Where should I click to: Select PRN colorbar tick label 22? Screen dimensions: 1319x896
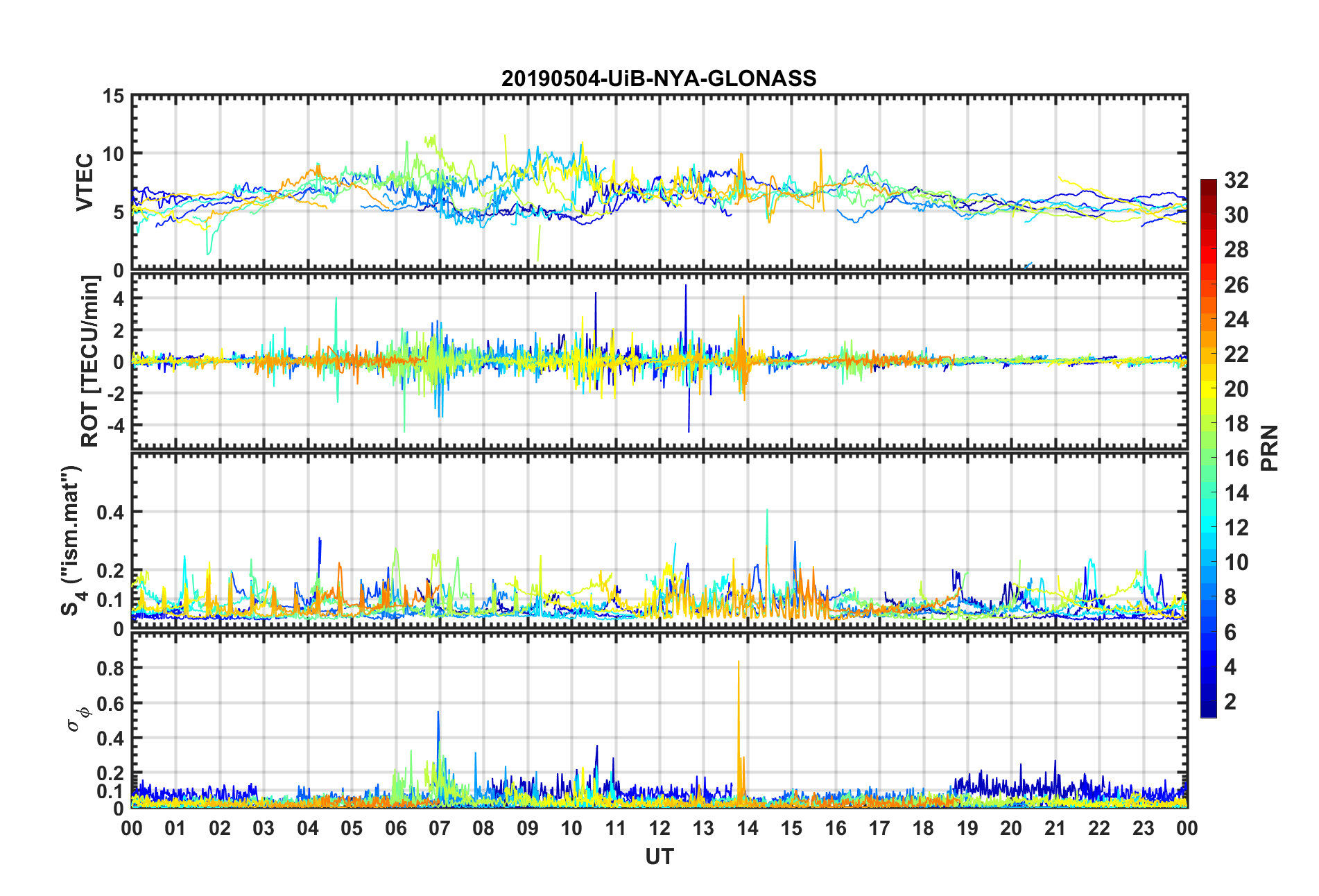pyautogui.click(x=1236, y=354)
